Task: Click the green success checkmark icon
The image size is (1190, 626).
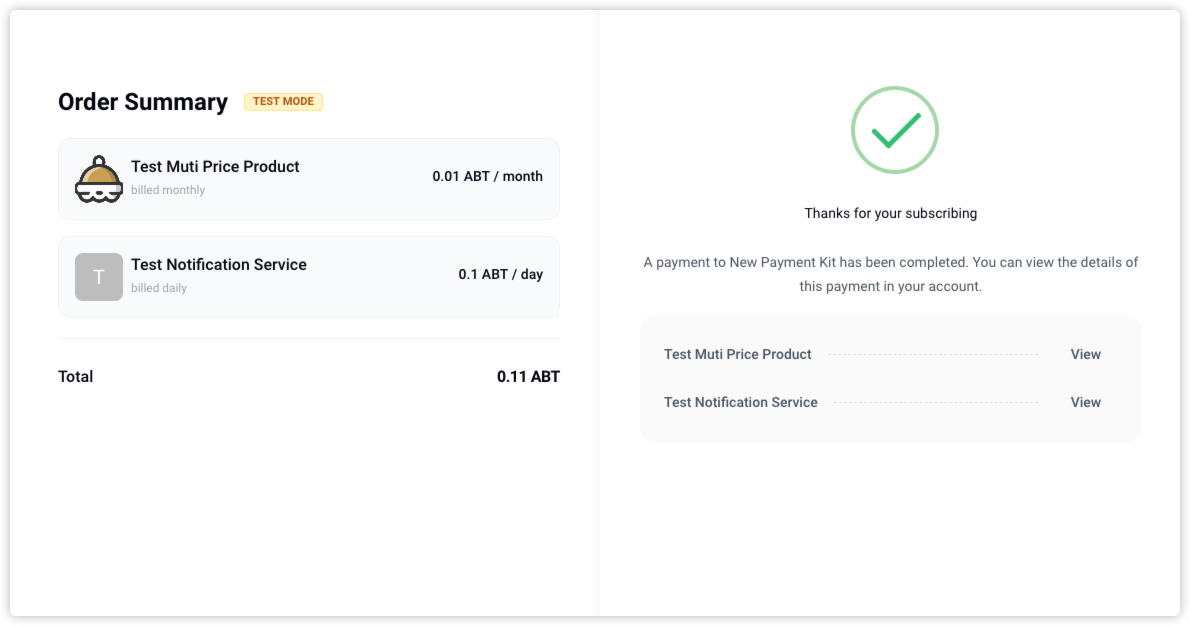Action: tap(894, 130)
